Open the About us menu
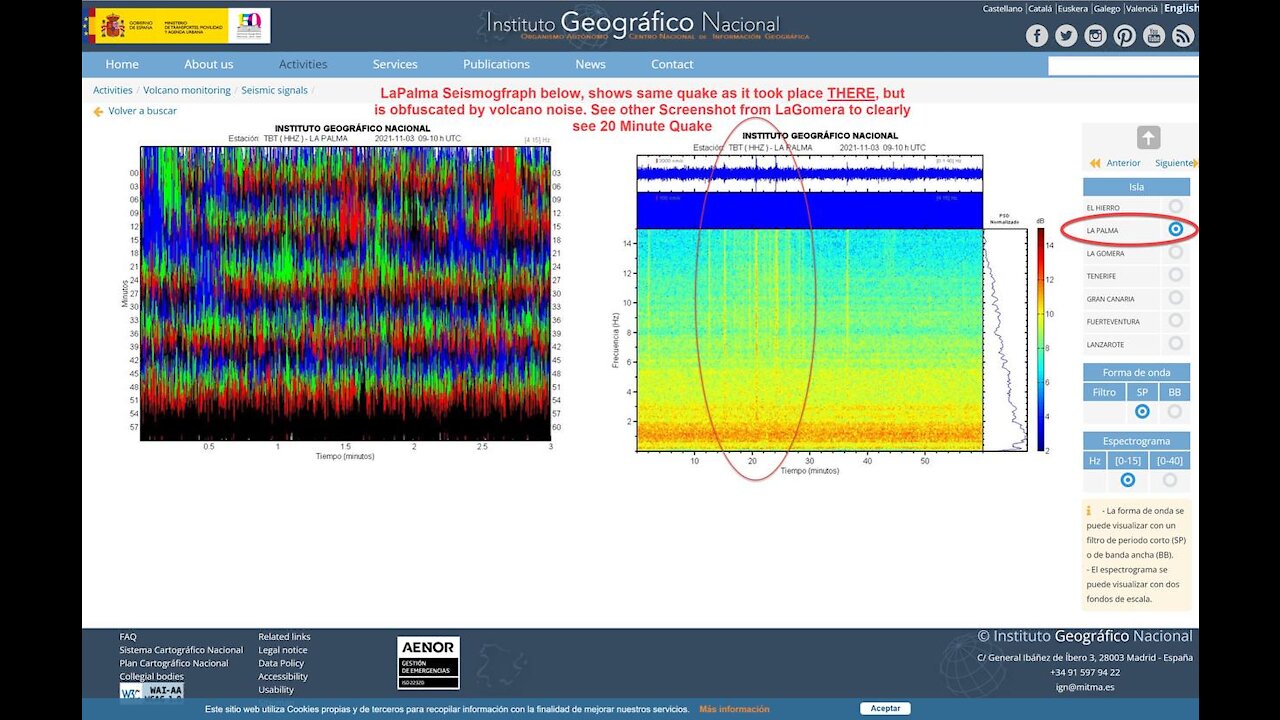 click(x=209, y=64)
